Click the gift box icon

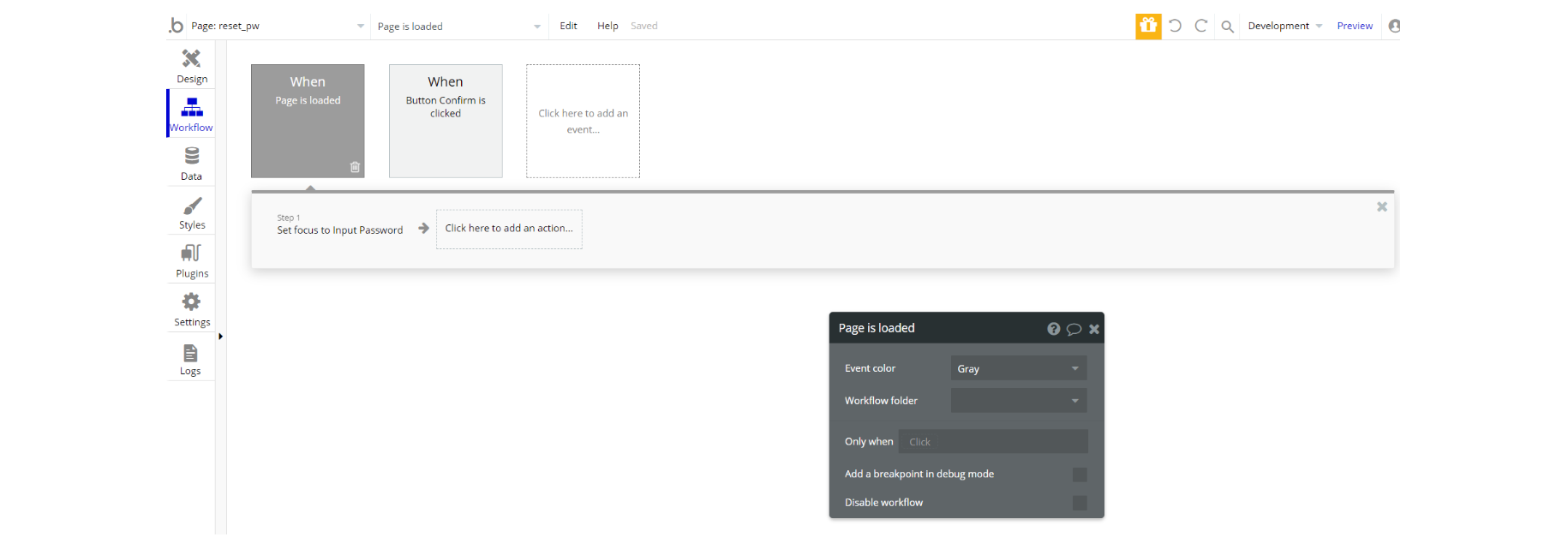coord(1148,26)
